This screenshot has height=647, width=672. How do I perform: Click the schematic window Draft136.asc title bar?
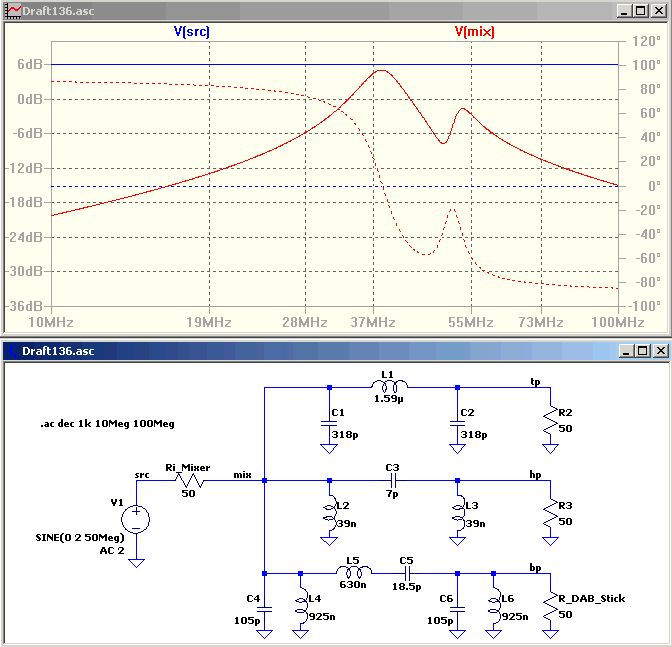pyautogui.click(x=336, y=351)
